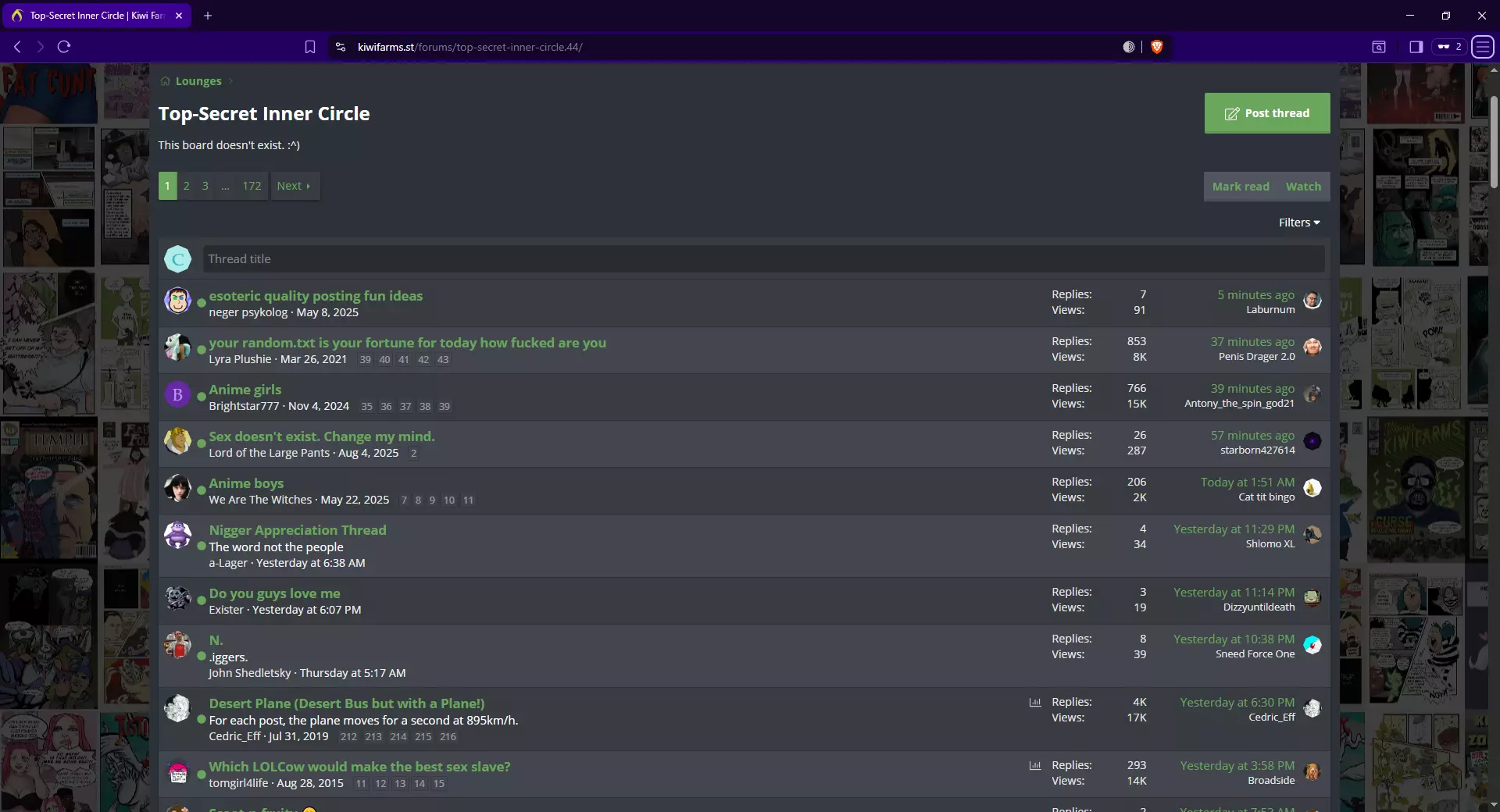Open the 'Desert Plane' thread
1500x812 pixels.
347,703
